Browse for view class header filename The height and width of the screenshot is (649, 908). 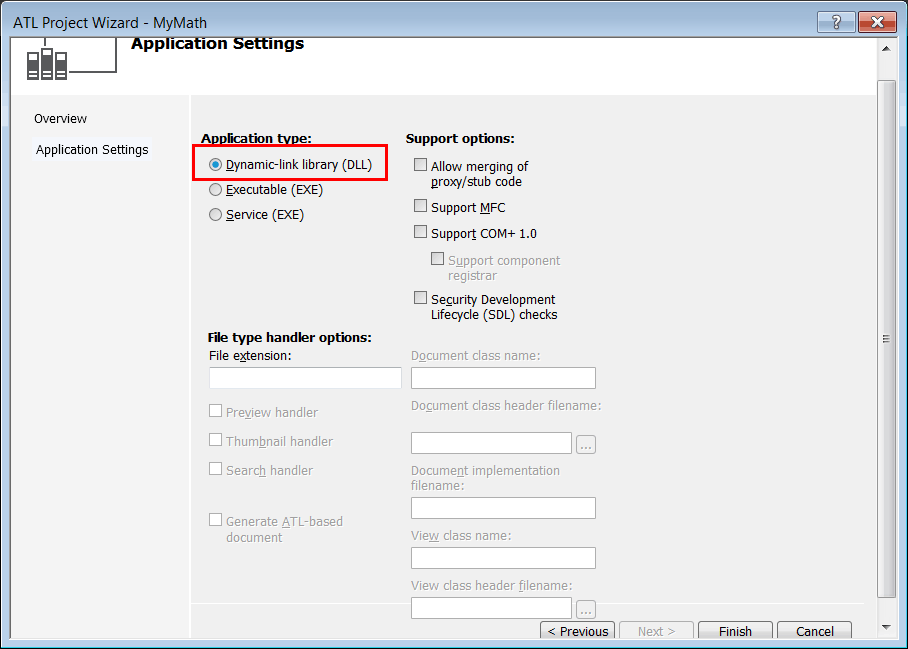(x=586, y=609)
